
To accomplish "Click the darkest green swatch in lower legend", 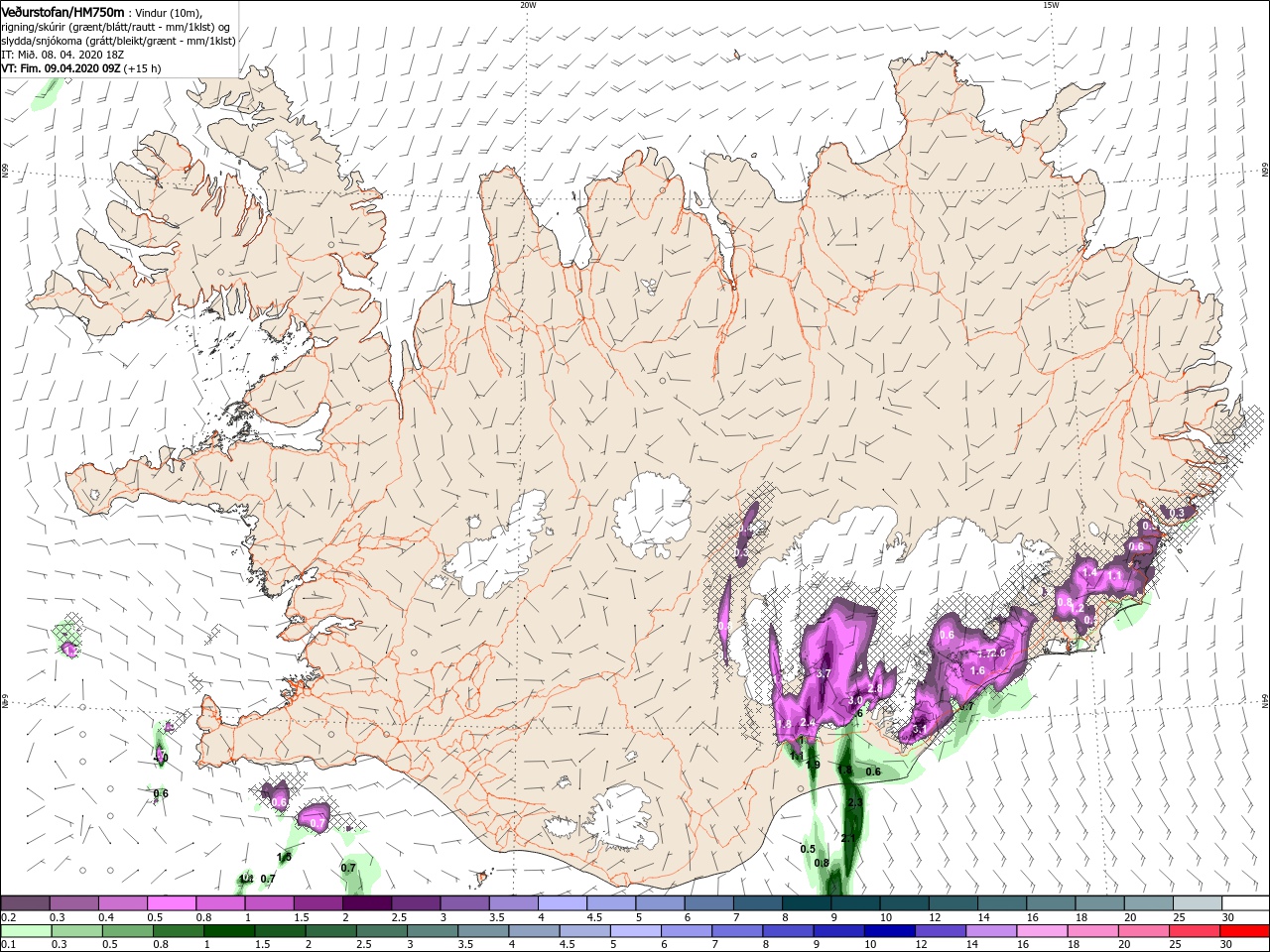I will click(228, 931).
